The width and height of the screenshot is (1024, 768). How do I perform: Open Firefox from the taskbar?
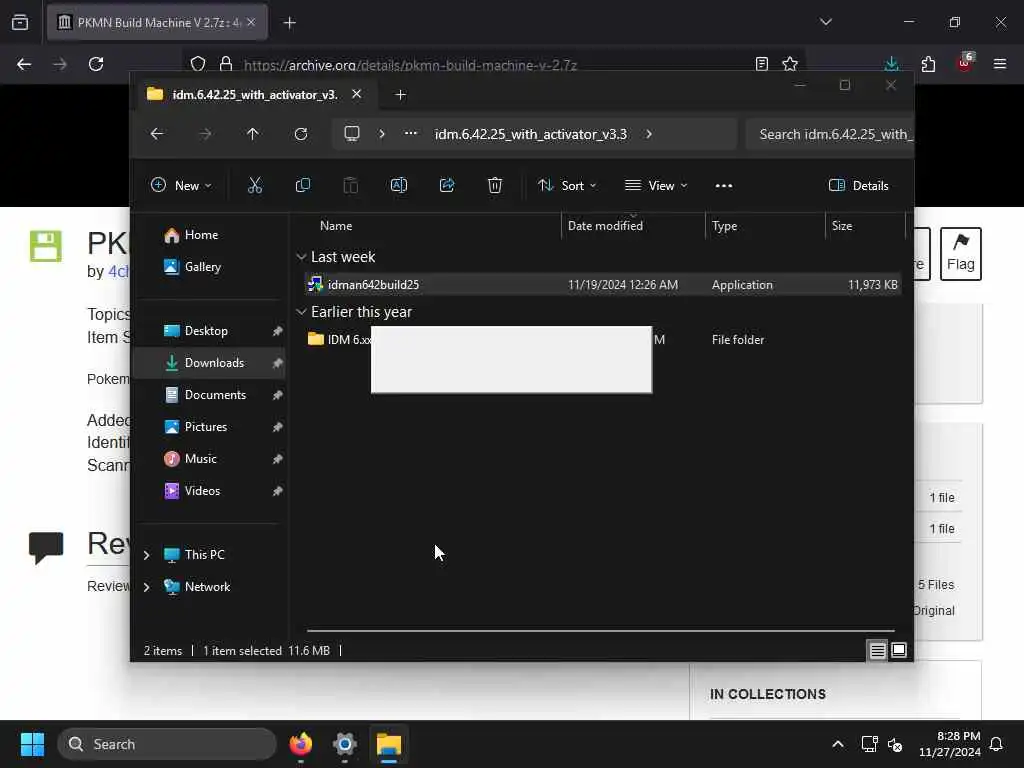301,744
